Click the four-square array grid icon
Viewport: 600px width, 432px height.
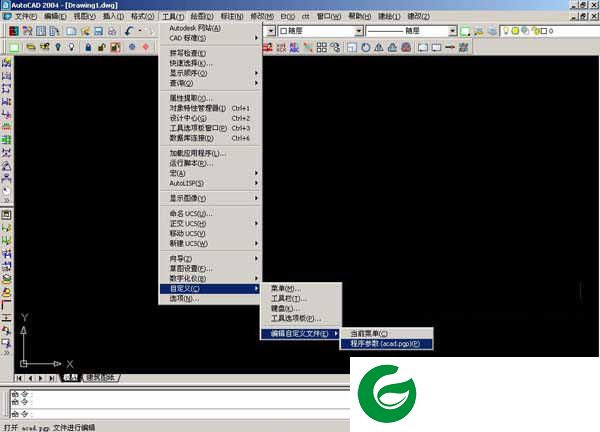321,47
